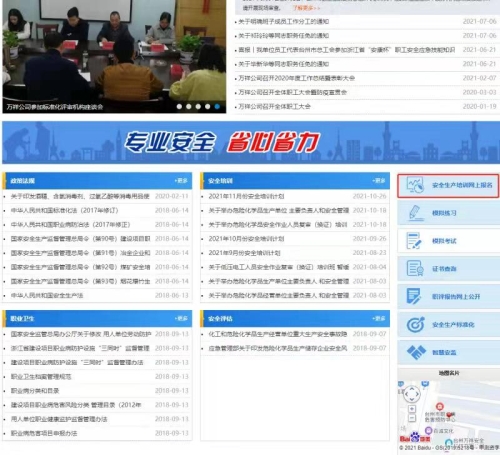Click the map pan direction control
Screen dimensions: 500x455
(412, 394)
